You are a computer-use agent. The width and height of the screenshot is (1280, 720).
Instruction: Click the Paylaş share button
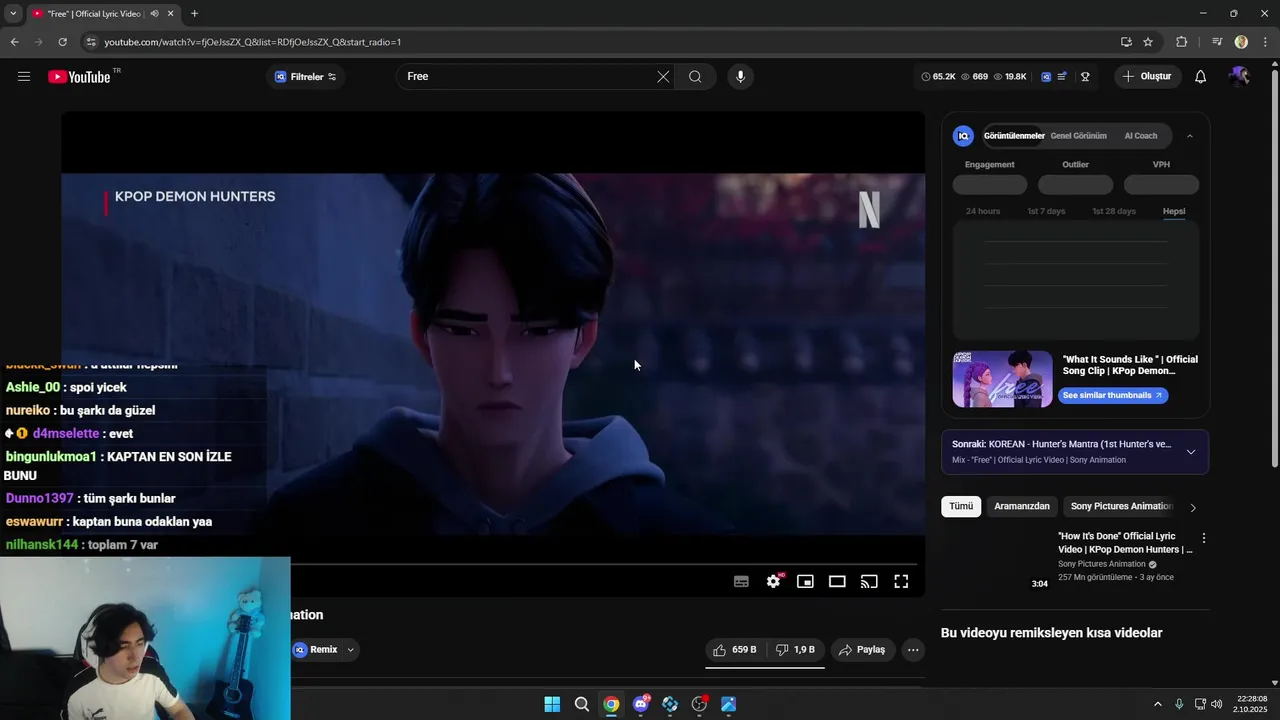(x=862, y=650)
